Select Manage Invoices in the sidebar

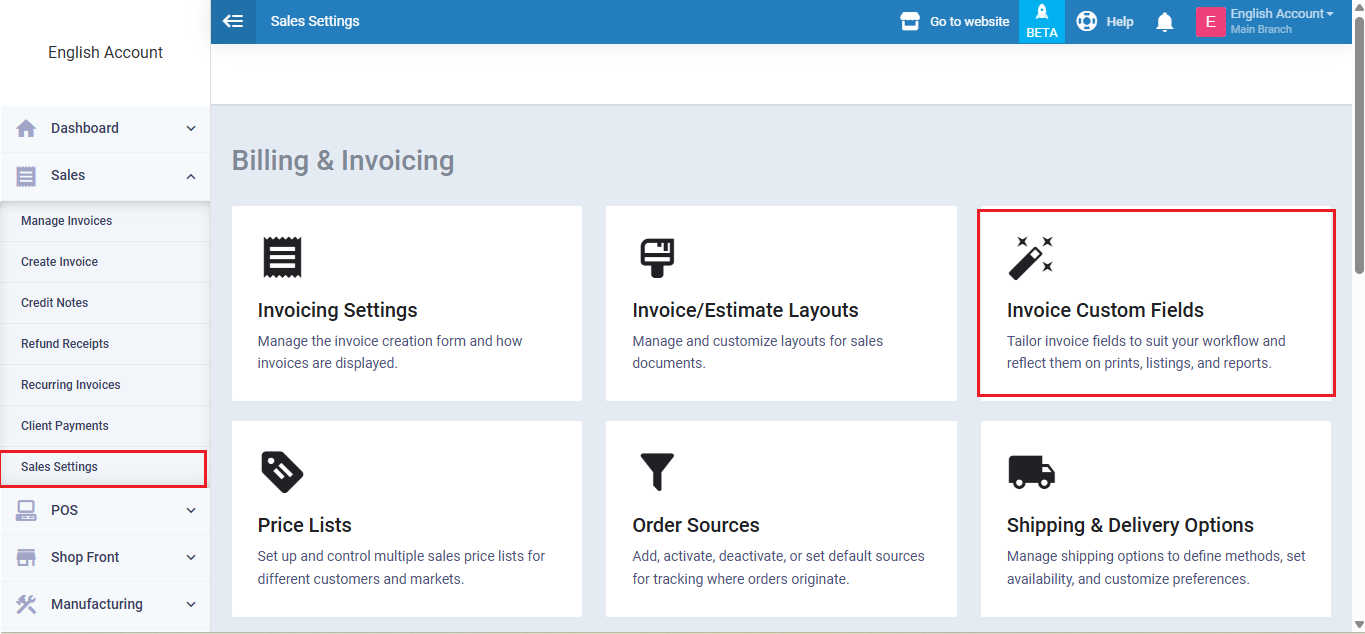point(67,221)
